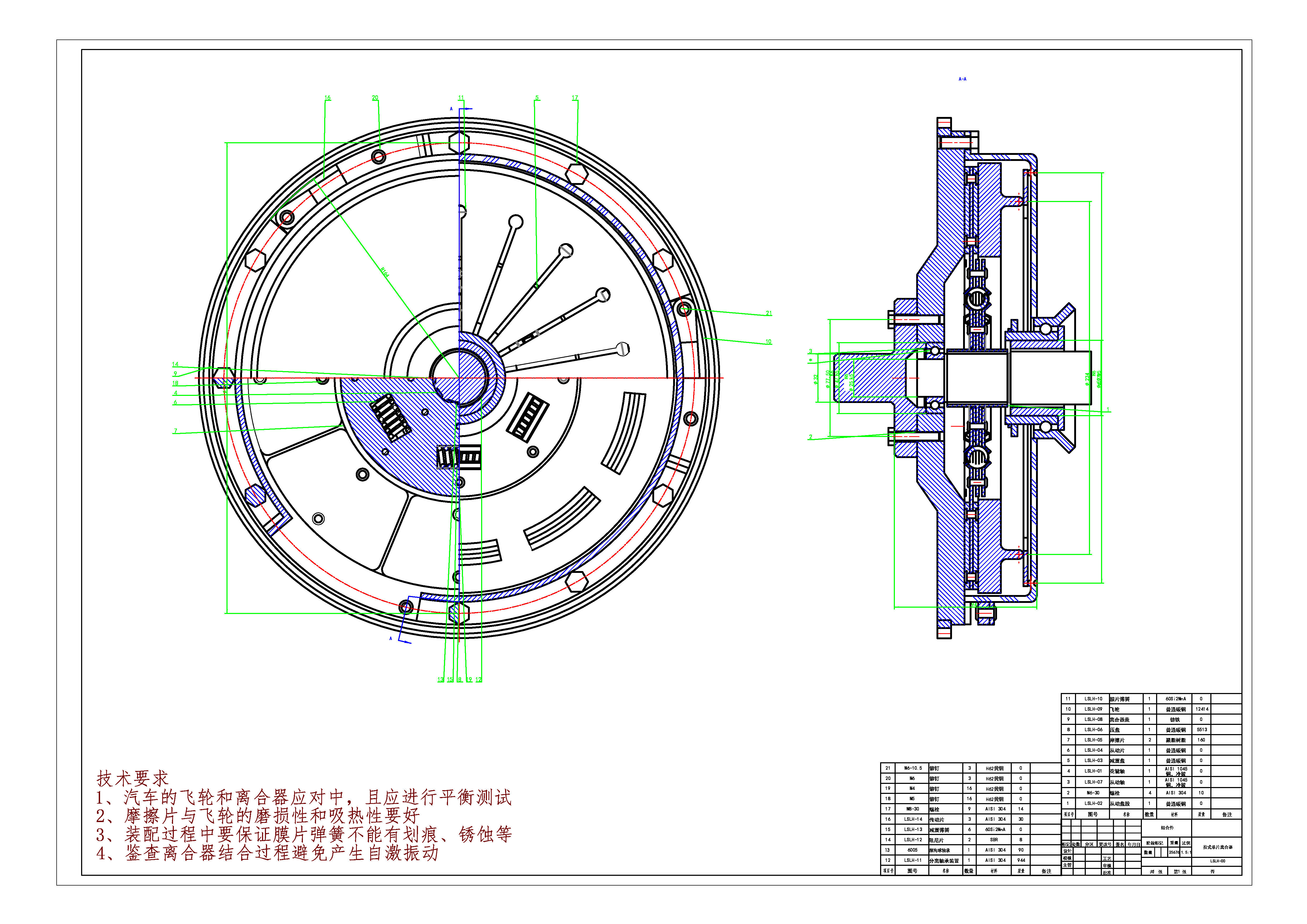
Task: Click balloon number 7 left of front view
Action: (175, 431)
